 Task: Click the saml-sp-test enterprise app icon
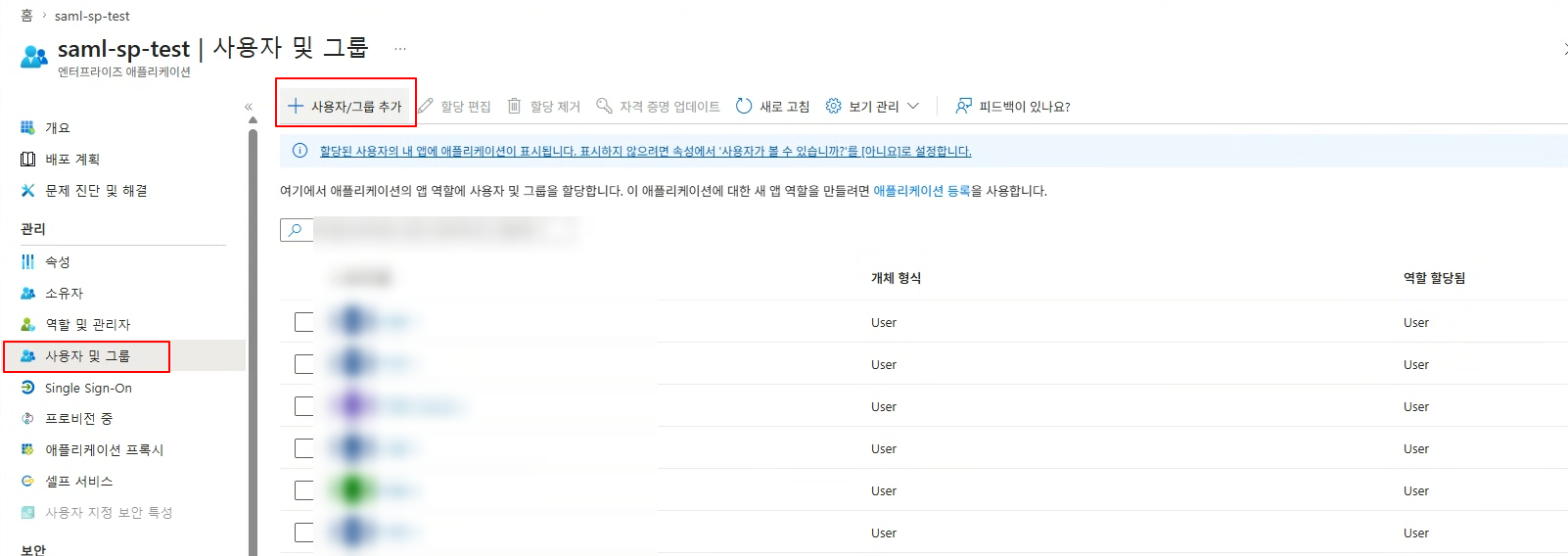point(34,56)
